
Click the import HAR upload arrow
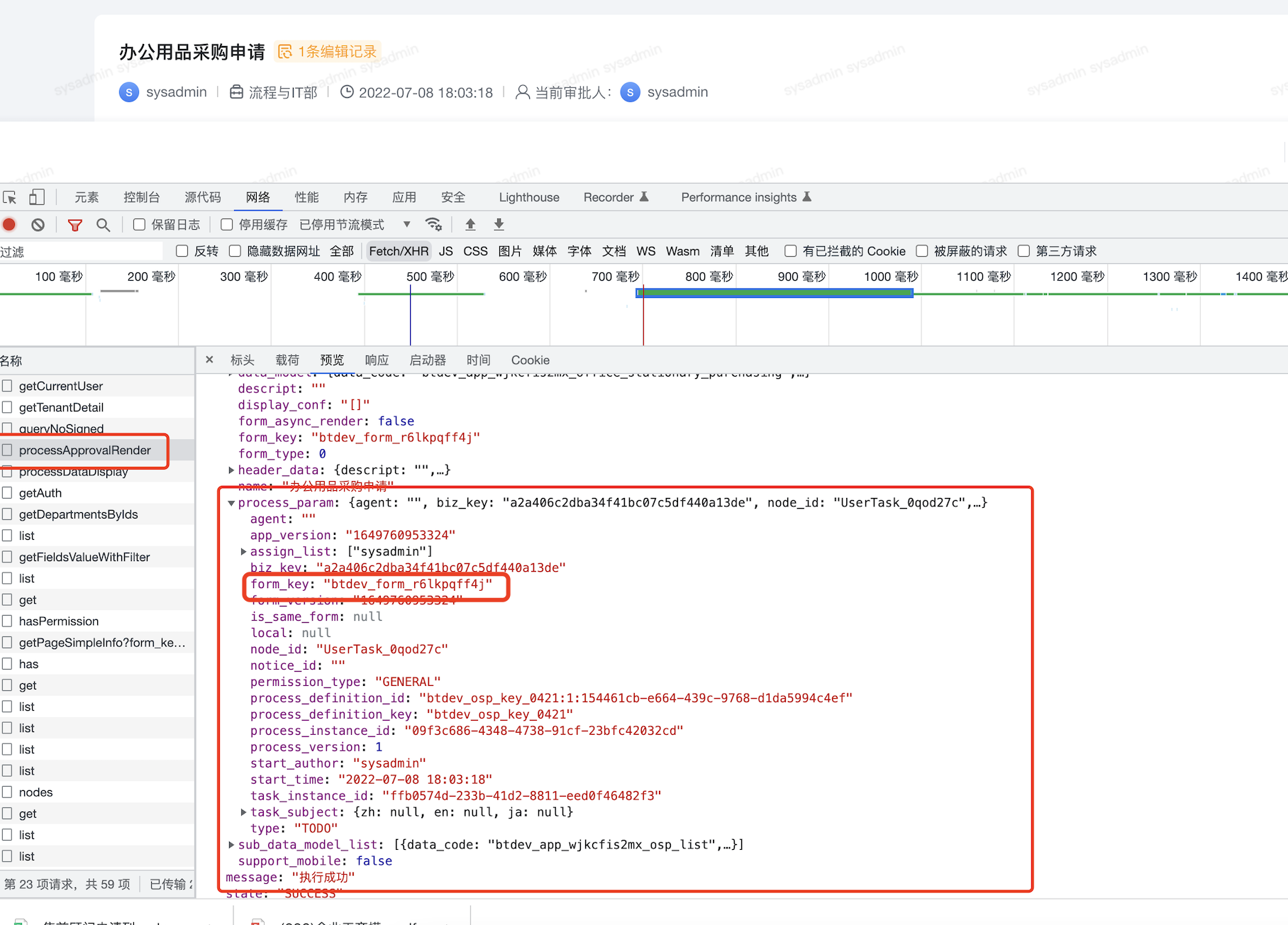(x=470, y=225)
